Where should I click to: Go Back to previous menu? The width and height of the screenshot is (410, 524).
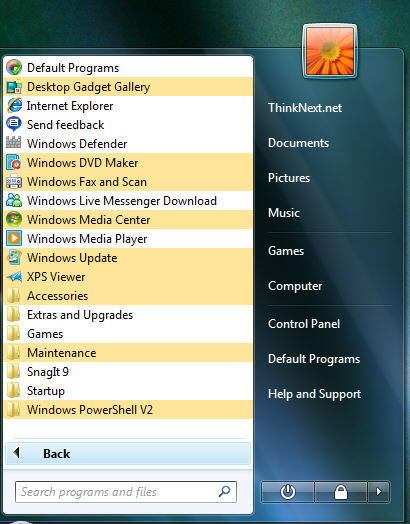[128, 453]
